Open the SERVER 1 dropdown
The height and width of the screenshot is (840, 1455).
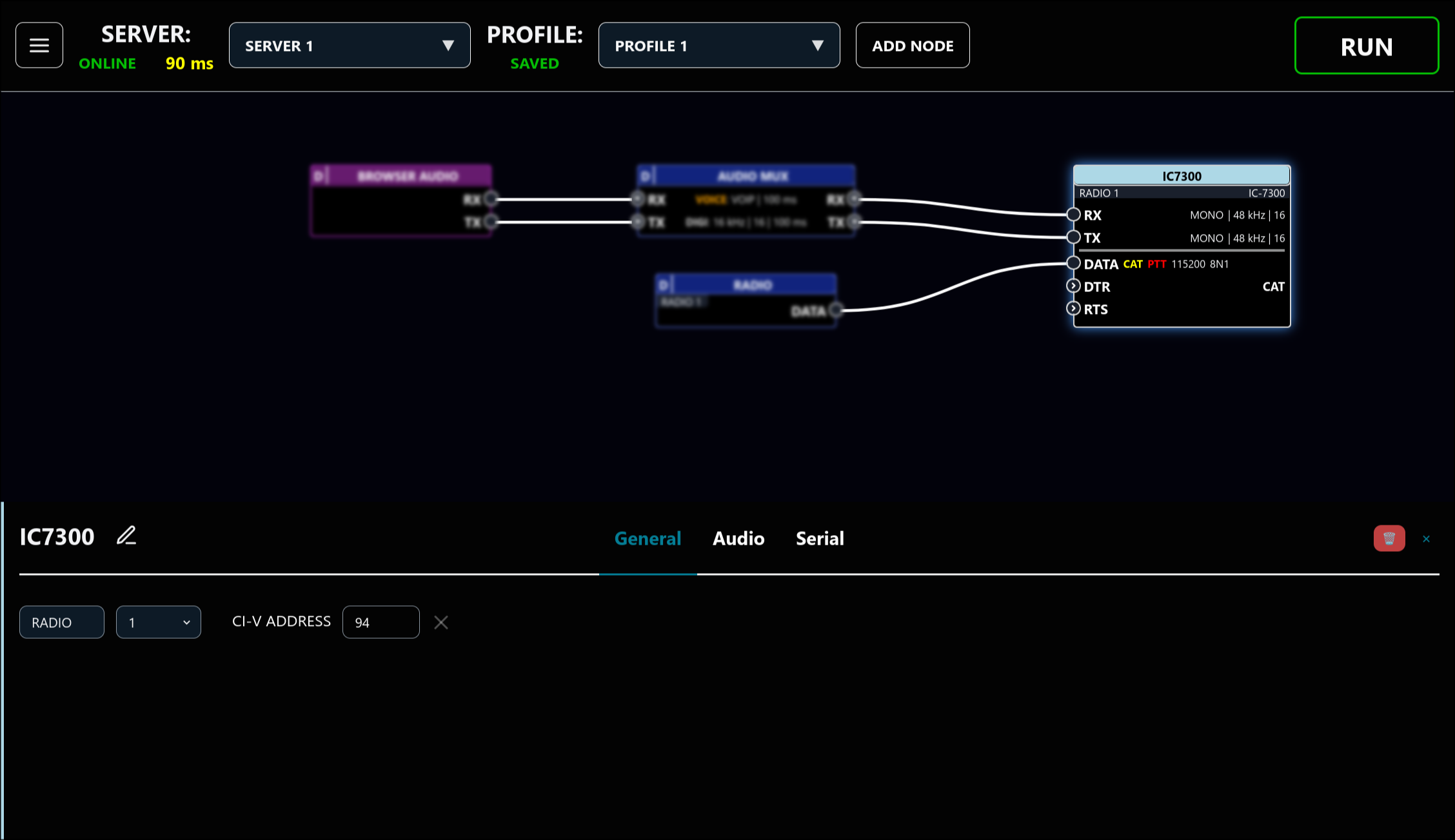point(350,45)
